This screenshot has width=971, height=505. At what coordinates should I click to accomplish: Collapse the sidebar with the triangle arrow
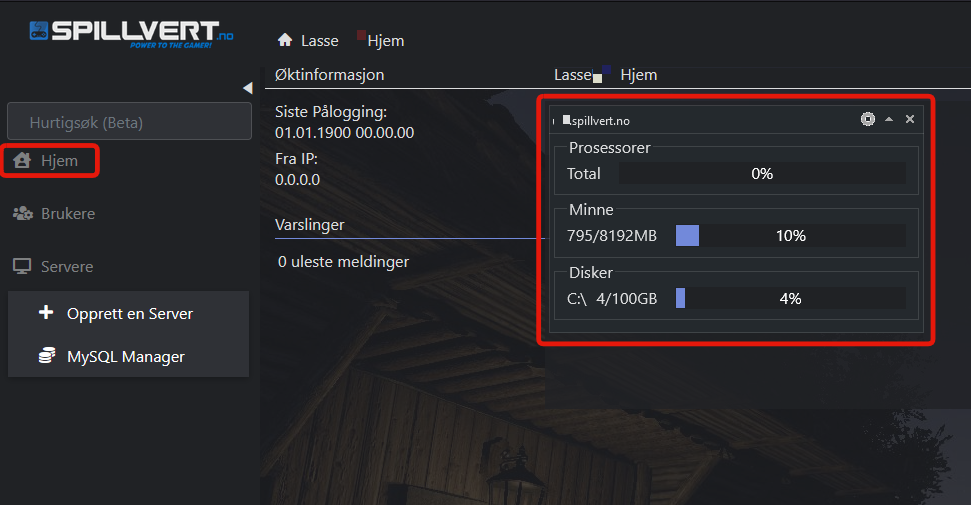pos(248,88)
